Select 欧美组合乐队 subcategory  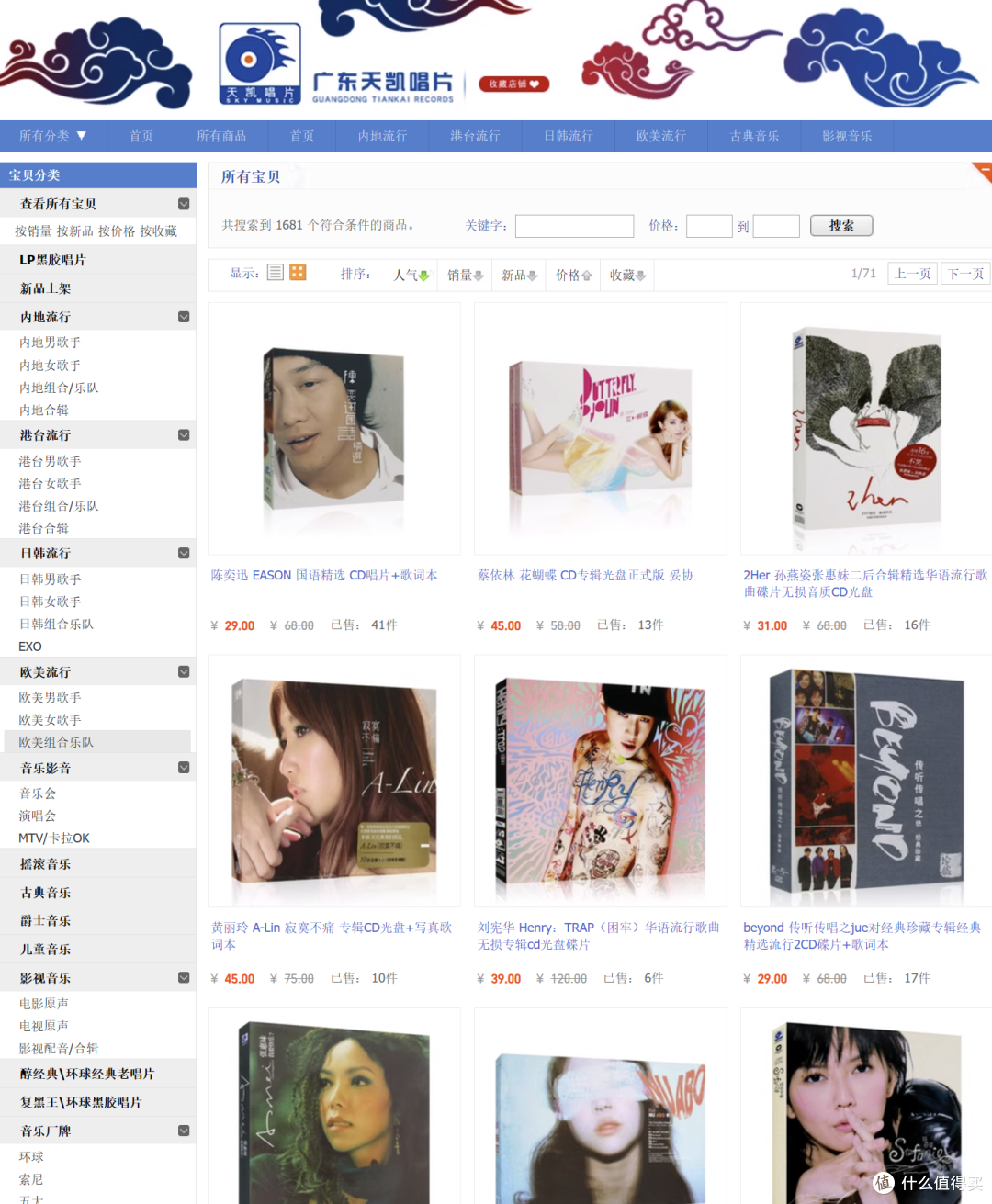(56, 742)
